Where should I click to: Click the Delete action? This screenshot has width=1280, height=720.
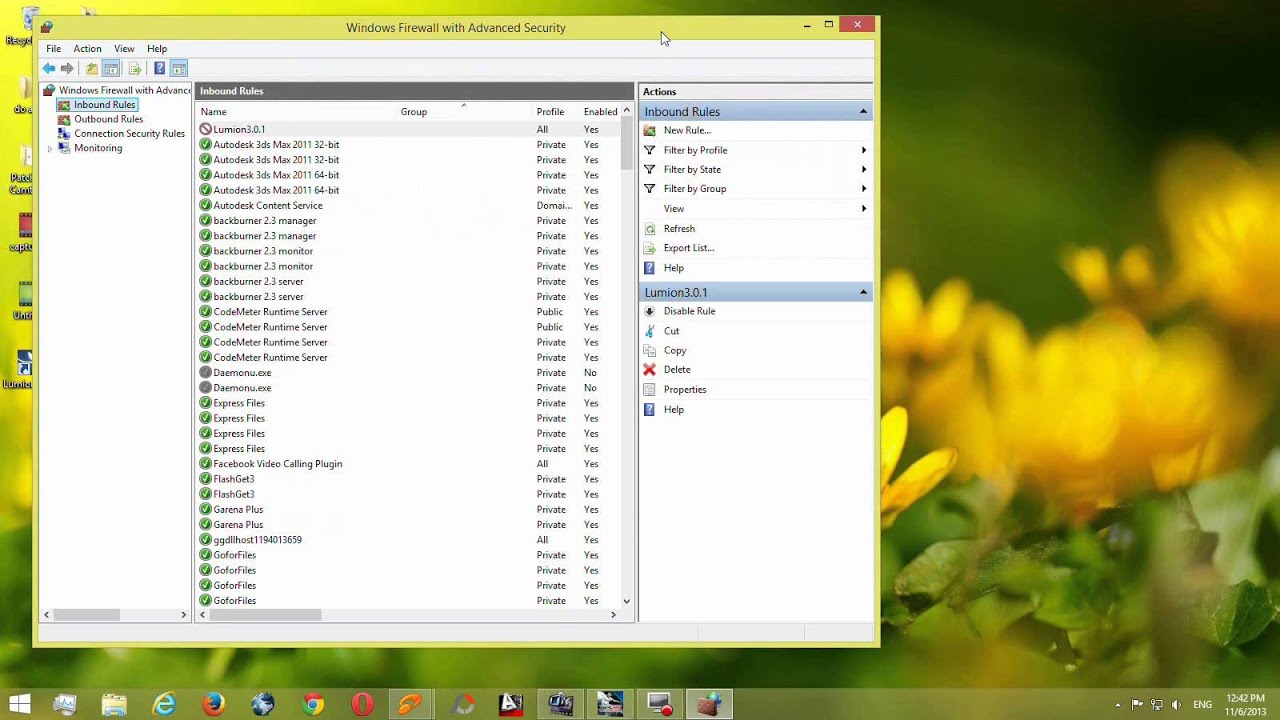pos(677,370)
